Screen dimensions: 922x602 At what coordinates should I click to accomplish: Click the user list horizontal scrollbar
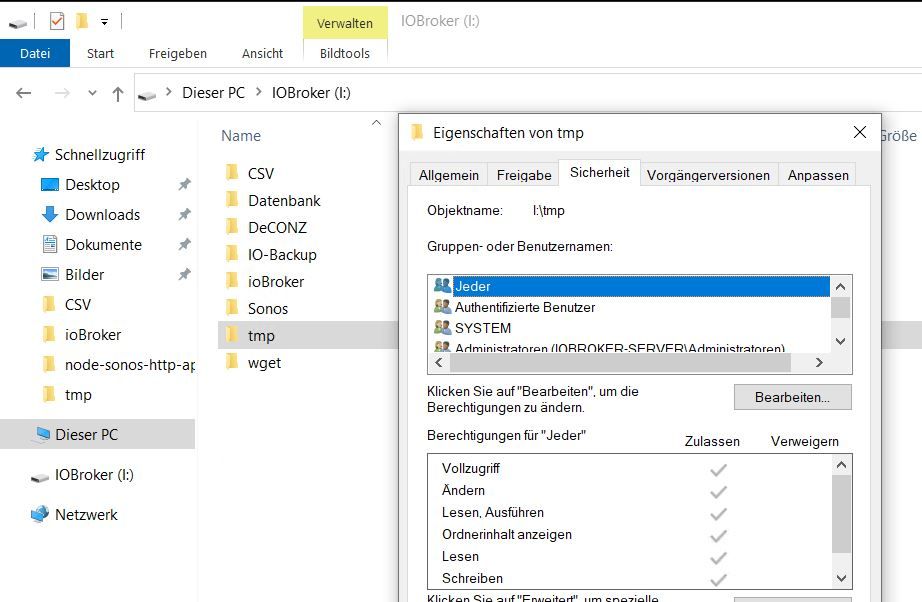tap(629, 362)
